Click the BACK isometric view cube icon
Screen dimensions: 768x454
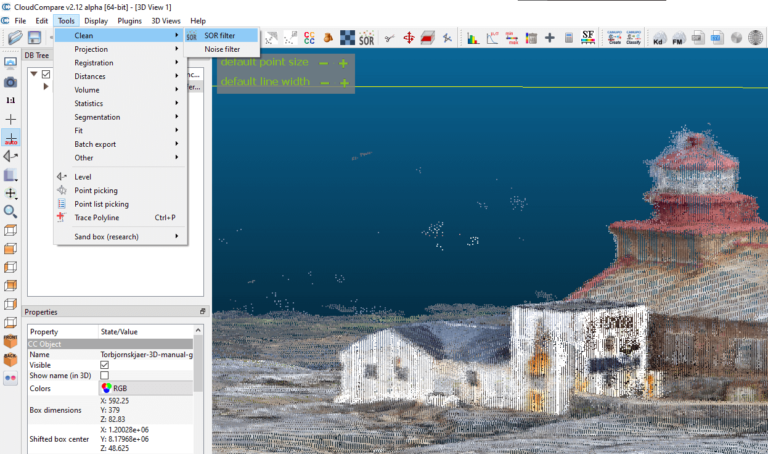(x=10, y=360)
